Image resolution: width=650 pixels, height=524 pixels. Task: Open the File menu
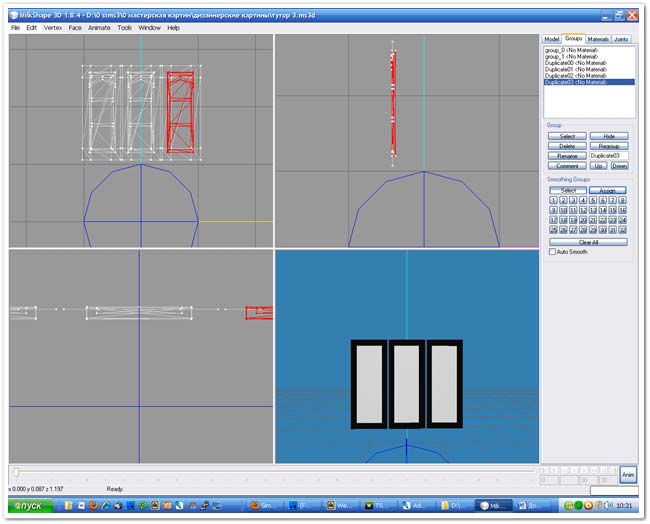pos(16,28)
